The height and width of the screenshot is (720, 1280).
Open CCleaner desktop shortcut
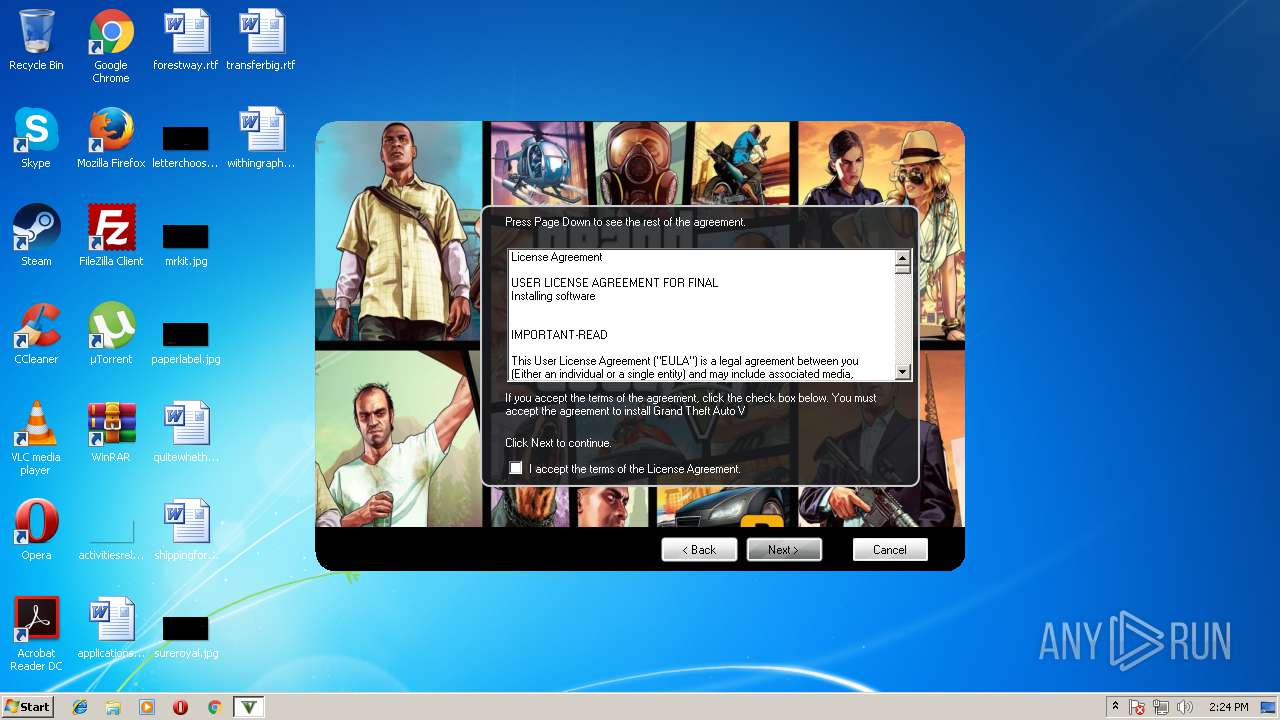[x=36, y=334]
